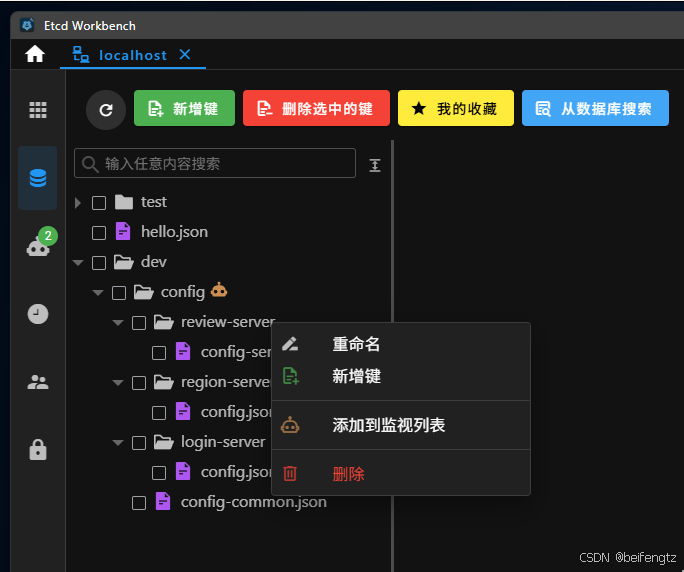The width and height of the screenshot is (684, 572).
Task: Click the config folder name
Action: pyautogui.click(x=183, y=292)
